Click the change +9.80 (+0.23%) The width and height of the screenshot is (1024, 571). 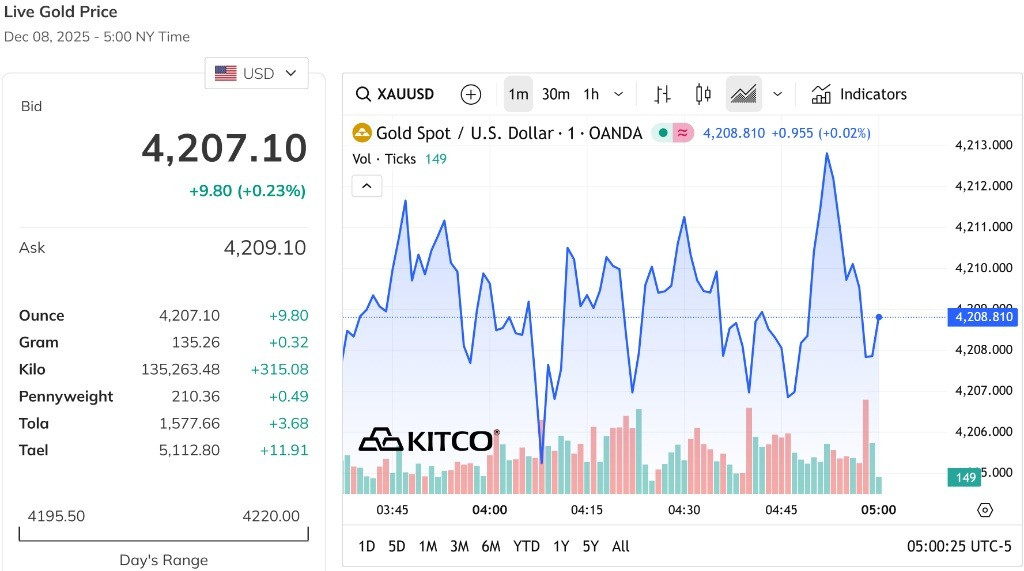pos(248,191)
